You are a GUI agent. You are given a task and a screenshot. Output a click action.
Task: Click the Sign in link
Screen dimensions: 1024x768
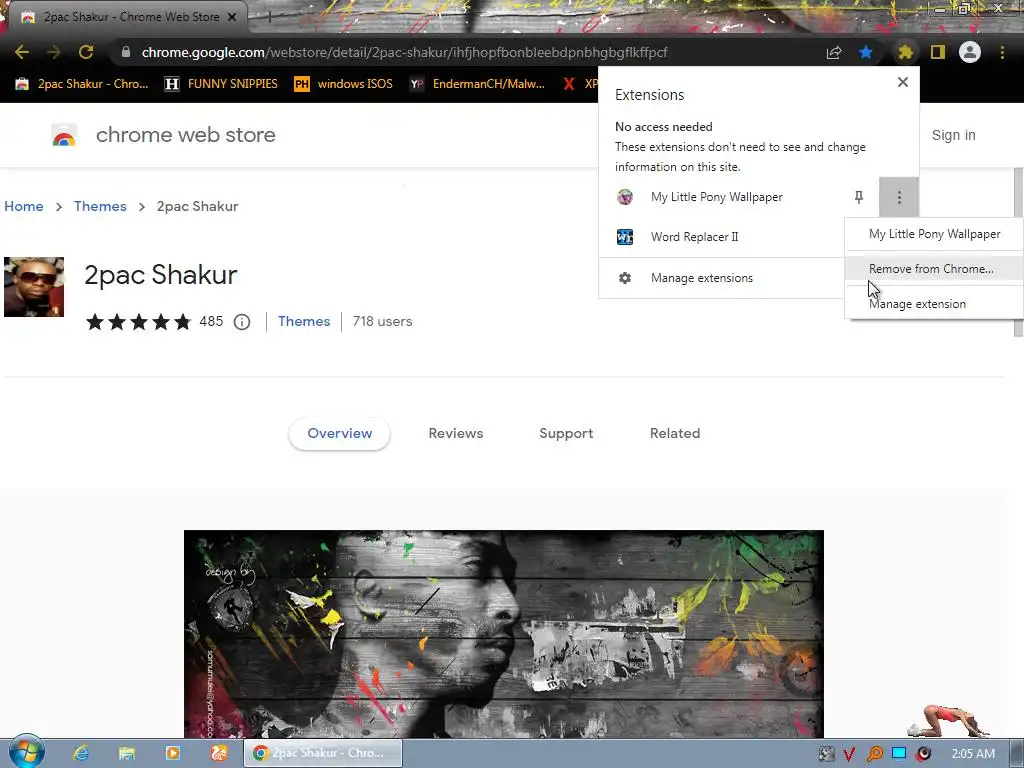coord(953,135)
